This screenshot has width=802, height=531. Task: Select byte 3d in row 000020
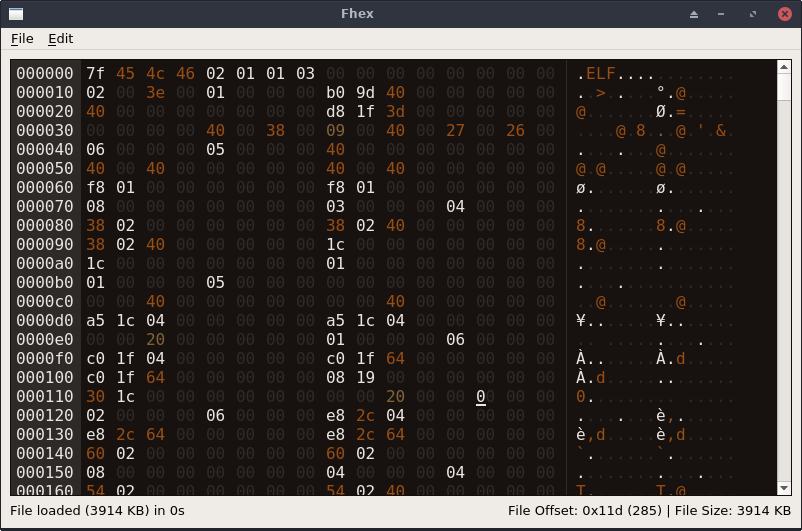click(395, 112)
